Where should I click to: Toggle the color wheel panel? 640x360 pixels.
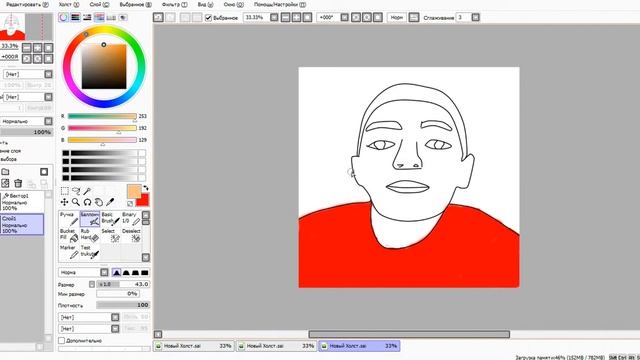(x=63, y=17)
